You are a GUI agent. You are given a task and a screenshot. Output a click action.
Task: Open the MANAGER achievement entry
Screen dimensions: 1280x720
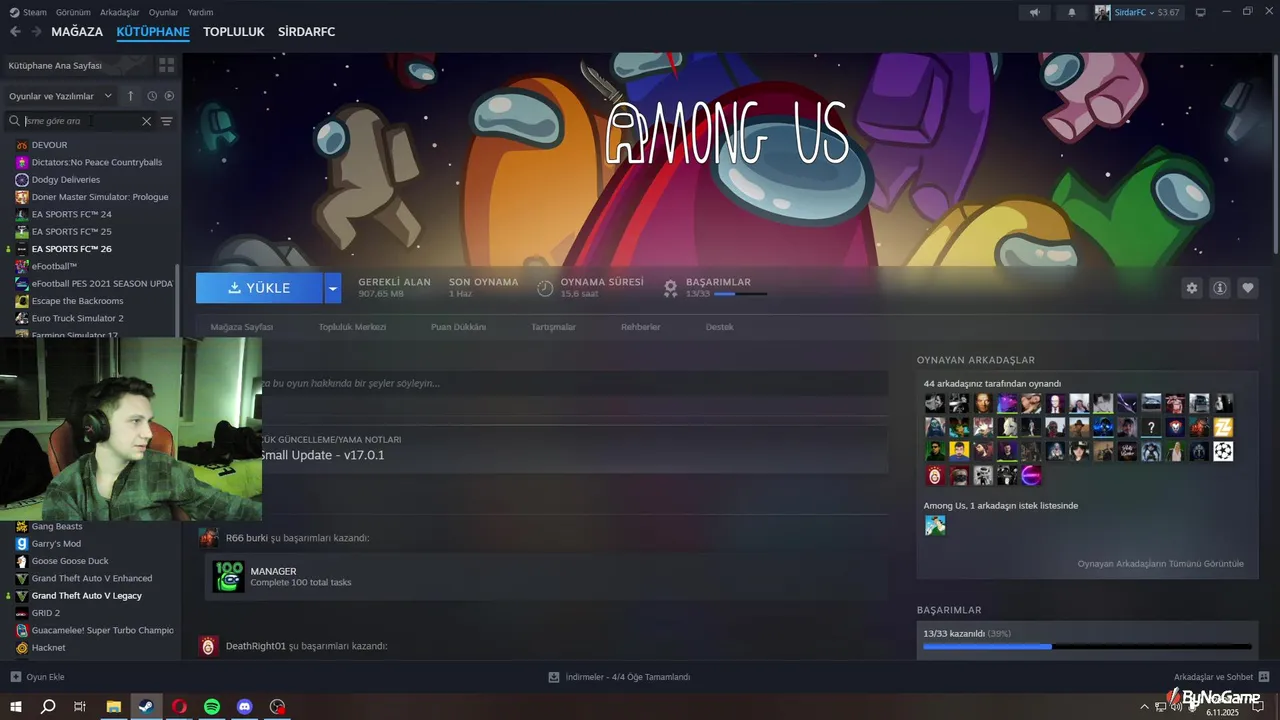coord(546,577)
